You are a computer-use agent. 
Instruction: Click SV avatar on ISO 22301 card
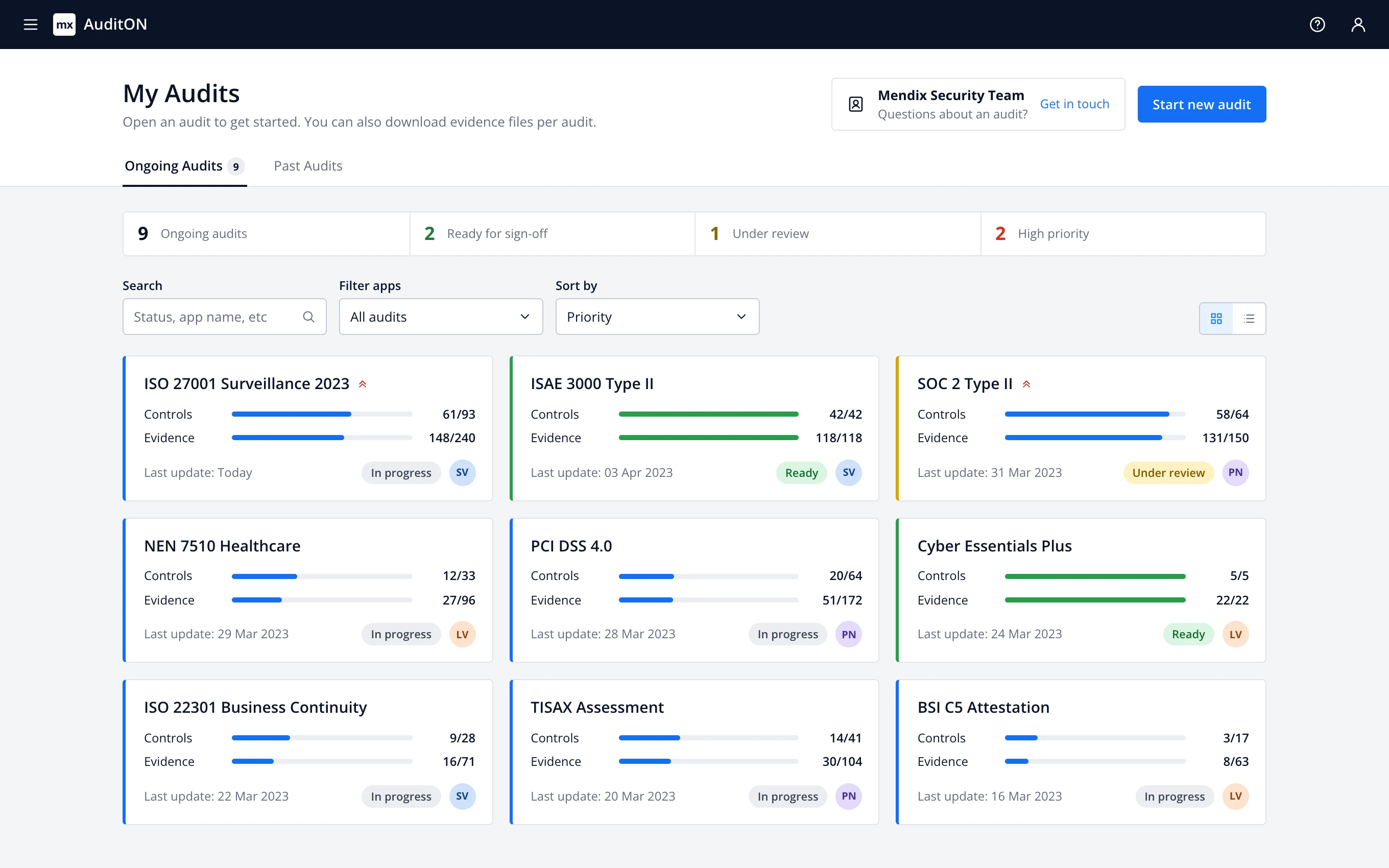(462, 796)
